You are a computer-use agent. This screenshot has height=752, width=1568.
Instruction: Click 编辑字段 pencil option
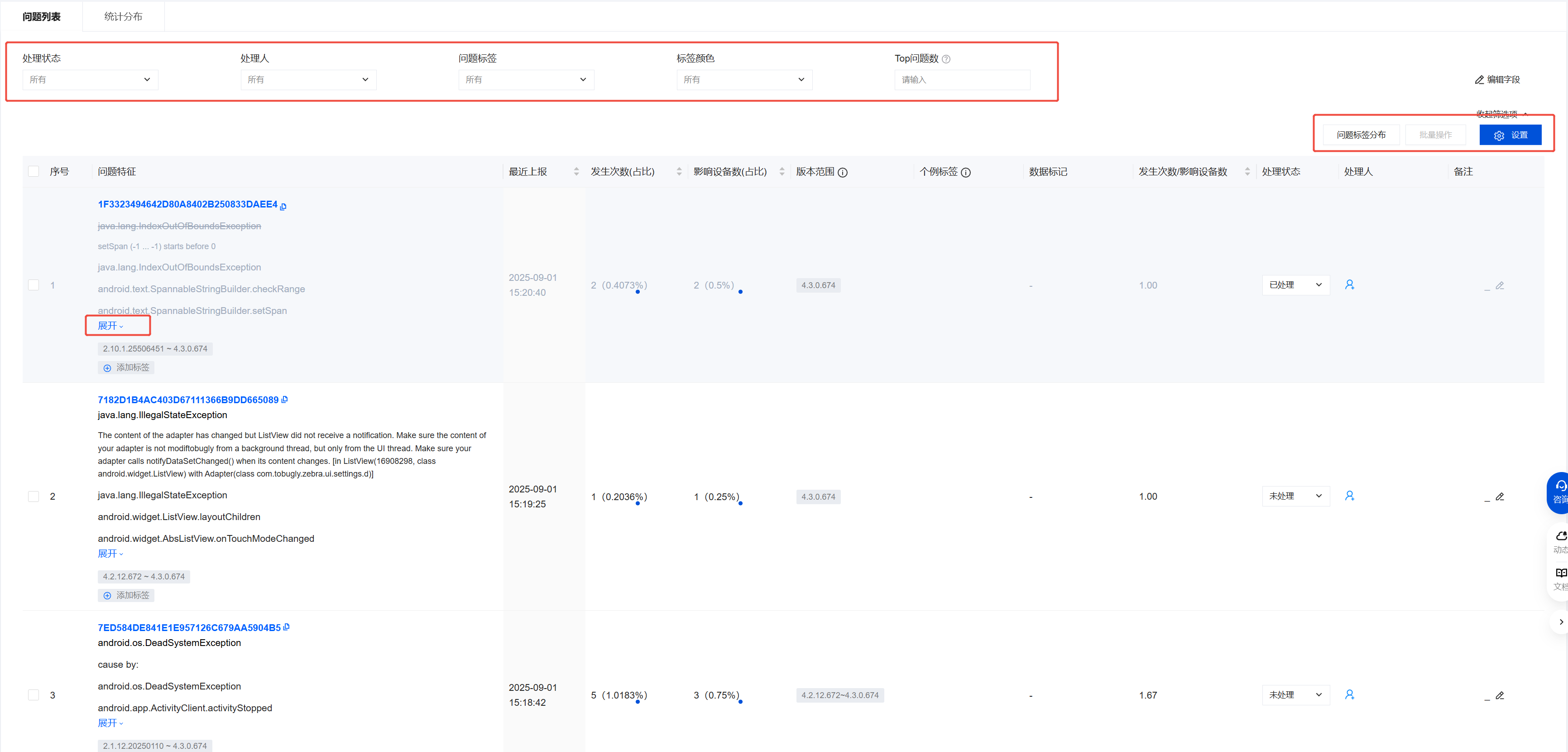click(x=1497, y=80)
